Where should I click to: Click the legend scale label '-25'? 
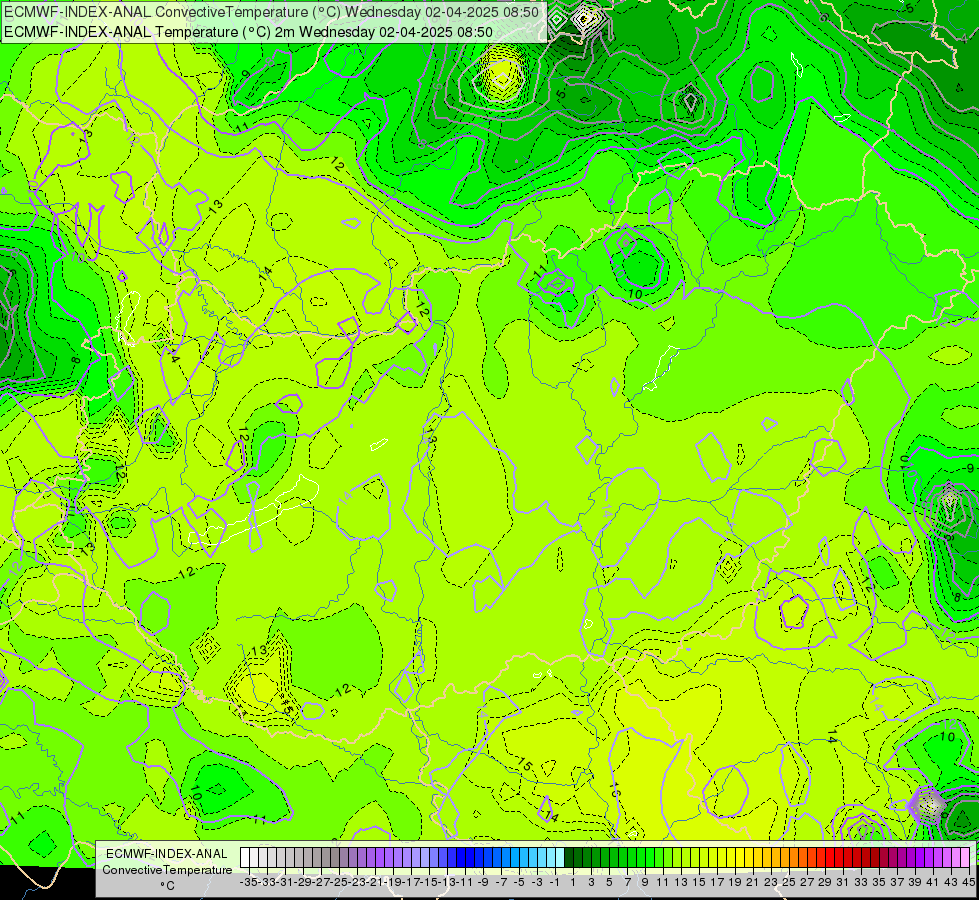pos(339,882)
